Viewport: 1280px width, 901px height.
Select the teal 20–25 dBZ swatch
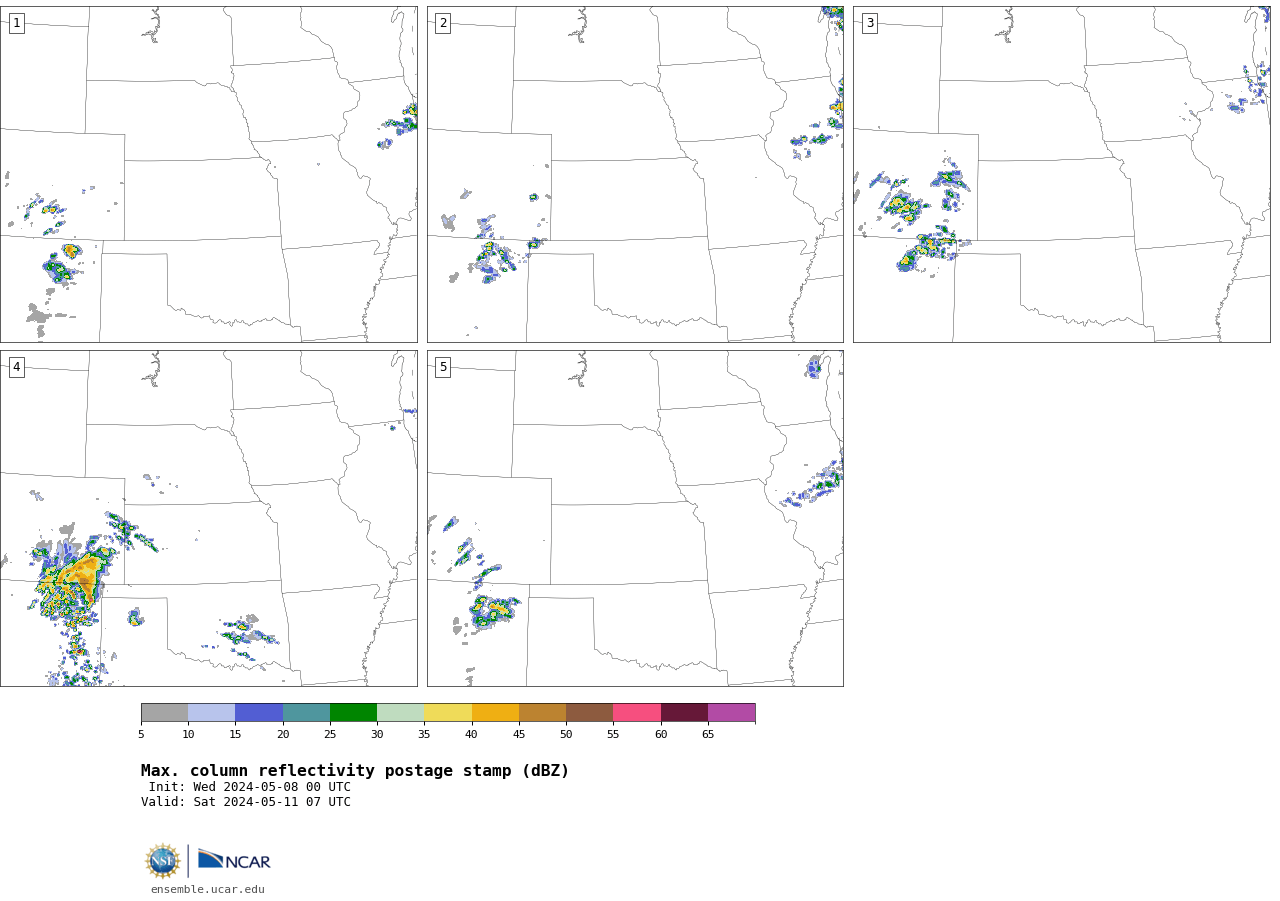306,712
